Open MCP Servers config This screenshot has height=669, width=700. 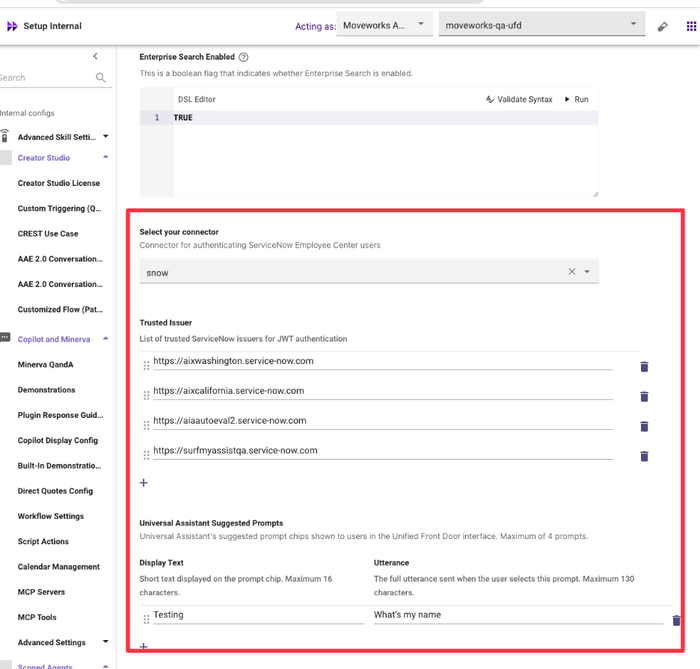[41, 592]
